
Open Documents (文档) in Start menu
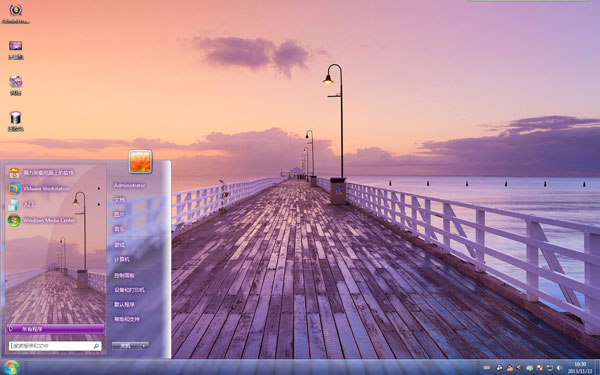119,200
